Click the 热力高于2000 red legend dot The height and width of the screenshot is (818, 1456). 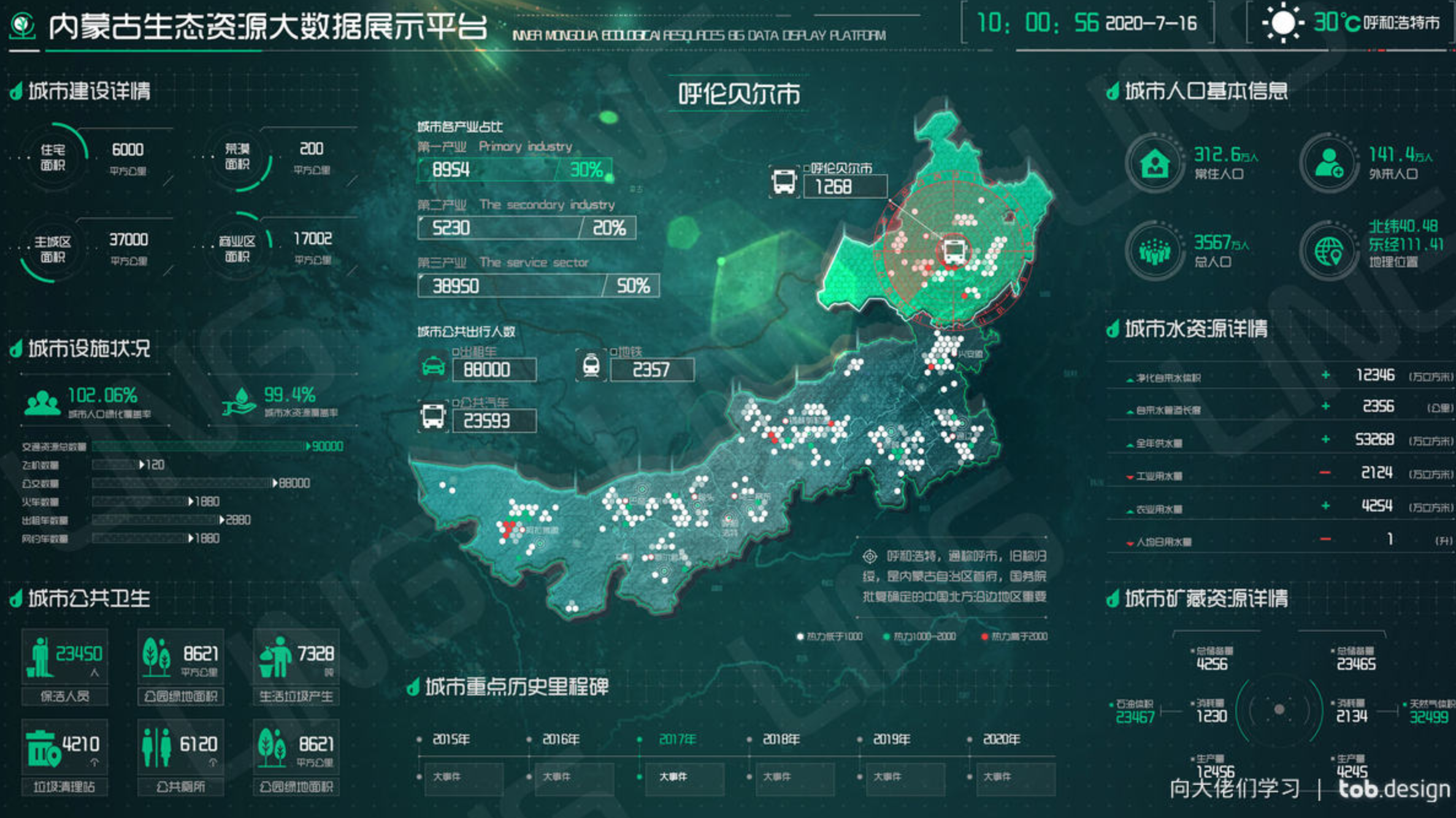click(984, 636)
